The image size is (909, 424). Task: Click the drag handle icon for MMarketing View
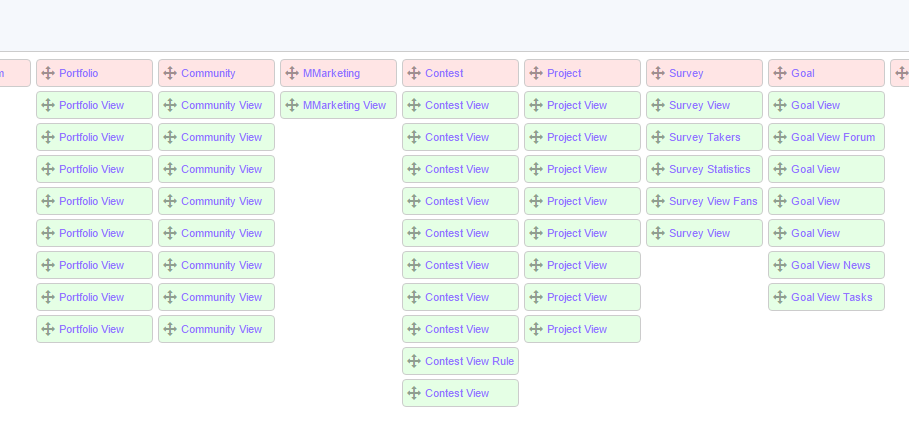292,105
